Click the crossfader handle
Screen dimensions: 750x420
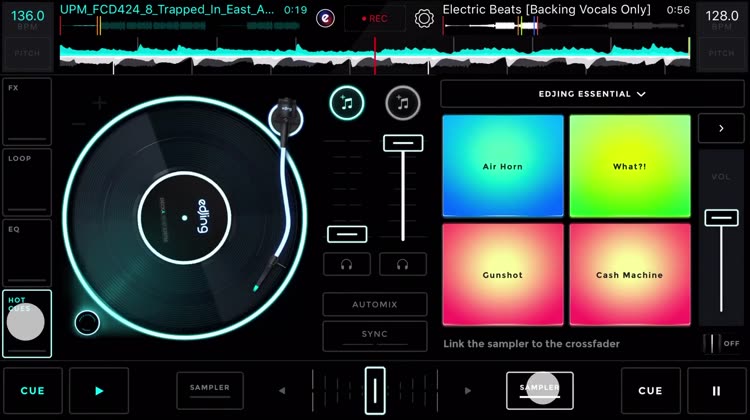(x=375, y=390)
